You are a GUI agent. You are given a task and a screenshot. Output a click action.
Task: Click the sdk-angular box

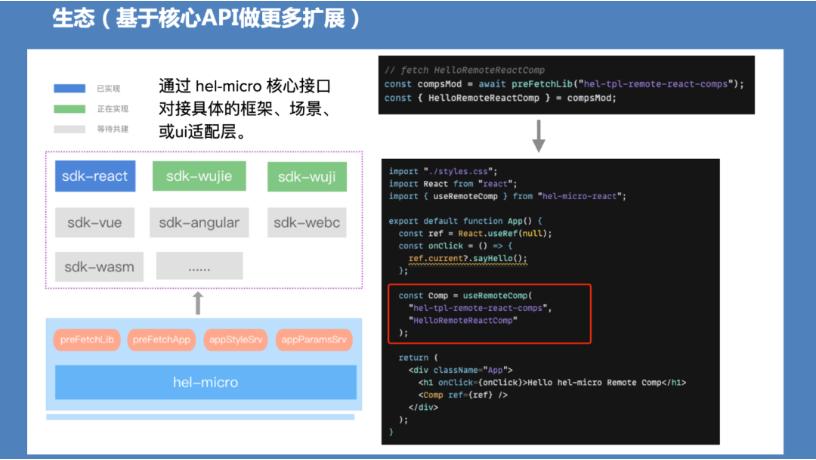click(199, 223)
